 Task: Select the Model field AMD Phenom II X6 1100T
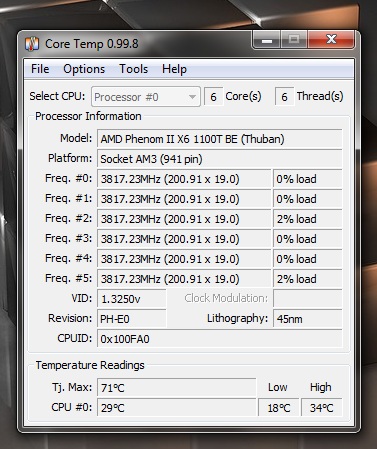coord(219,139)
